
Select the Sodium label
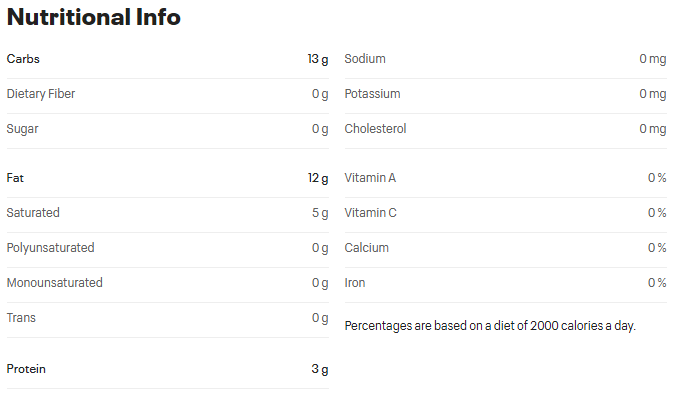[365, 59]
